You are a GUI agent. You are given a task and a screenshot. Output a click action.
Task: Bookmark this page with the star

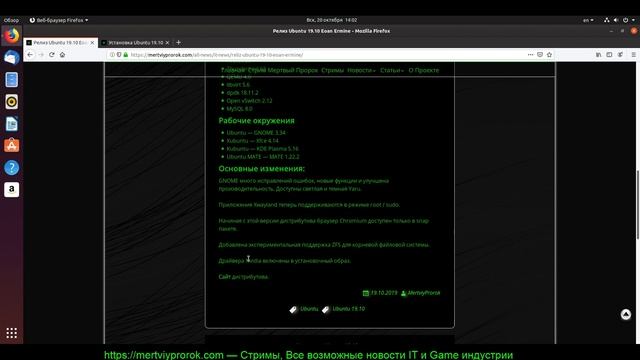click(549, 55)
